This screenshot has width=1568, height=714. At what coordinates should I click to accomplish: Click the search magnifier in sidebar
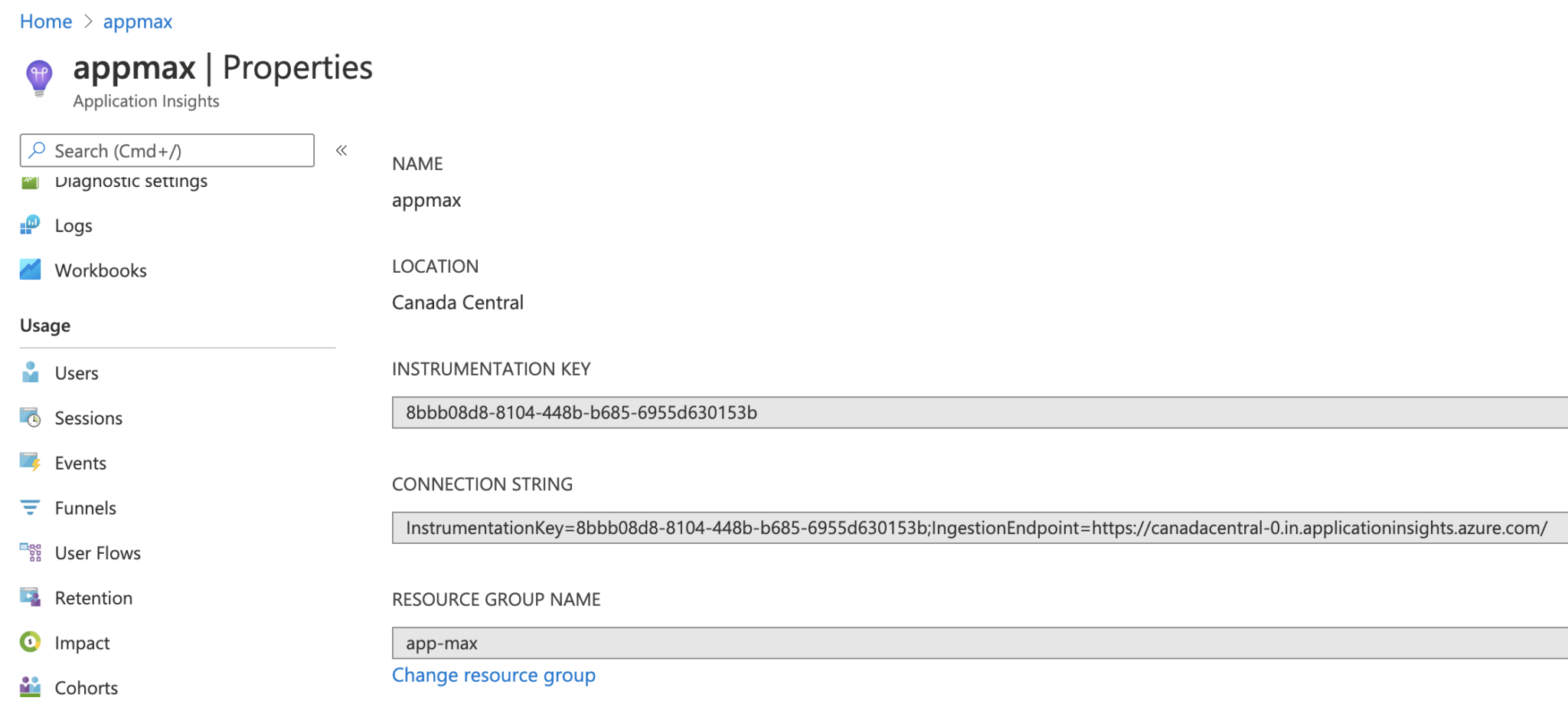click(x=36, y=150)
